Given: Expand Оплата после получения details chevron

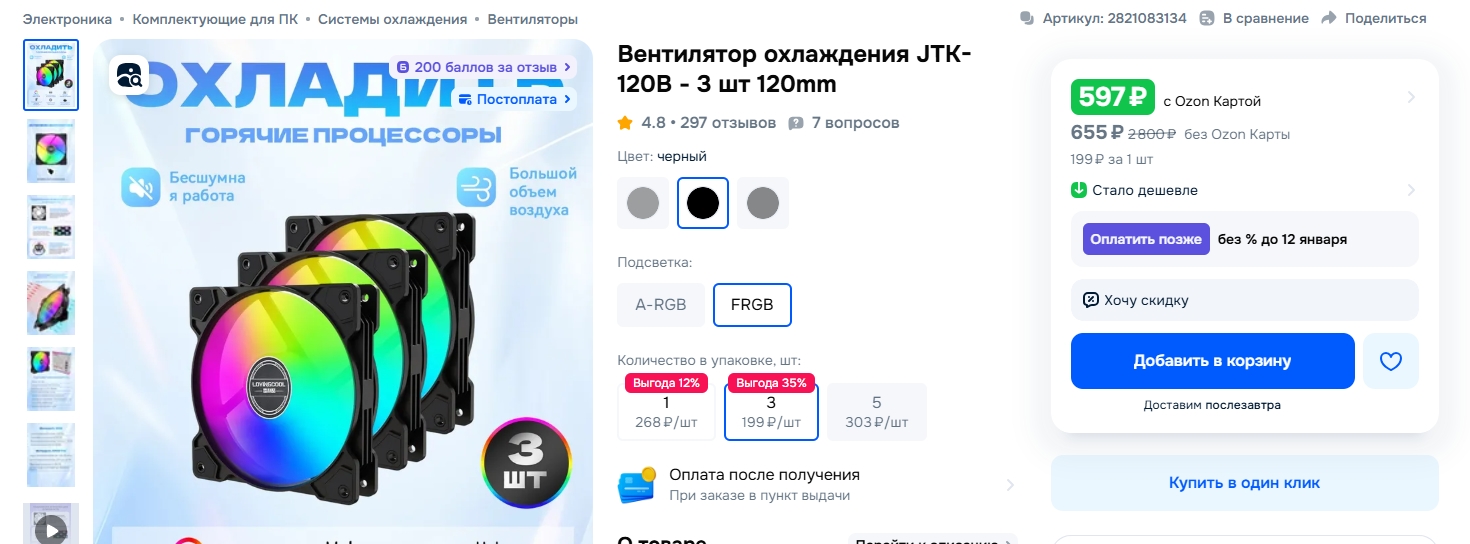Looking at the screenshot, I should tap(1009, 485).
